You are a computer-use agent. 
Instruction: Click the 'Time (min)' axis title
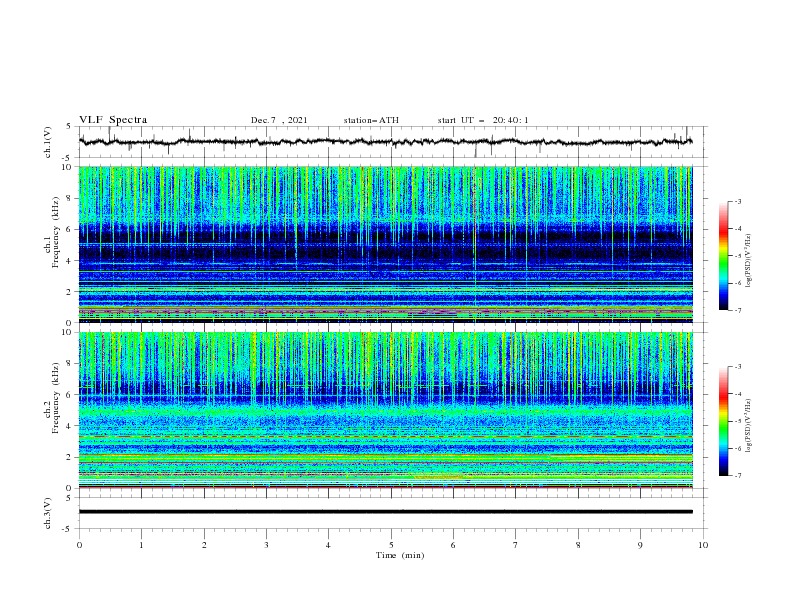click(400, 555)
